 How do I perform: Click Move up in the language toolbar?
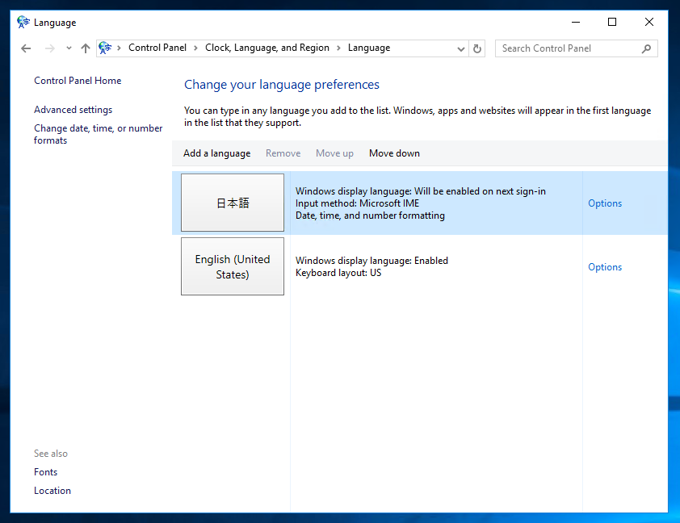(x=334, y=154)
